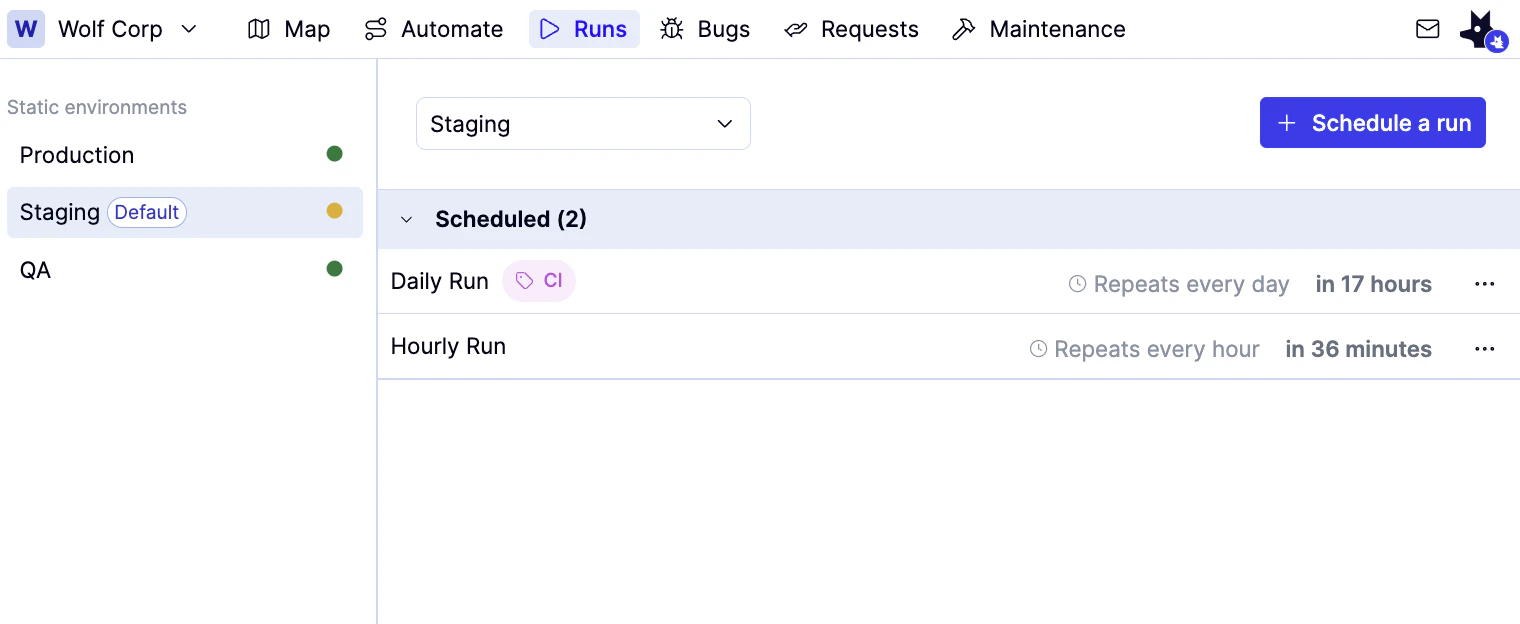The height and width of the screenshot is (624, 1520).
Task: Select Production in the environments sidebar
Action: [76, 155]
